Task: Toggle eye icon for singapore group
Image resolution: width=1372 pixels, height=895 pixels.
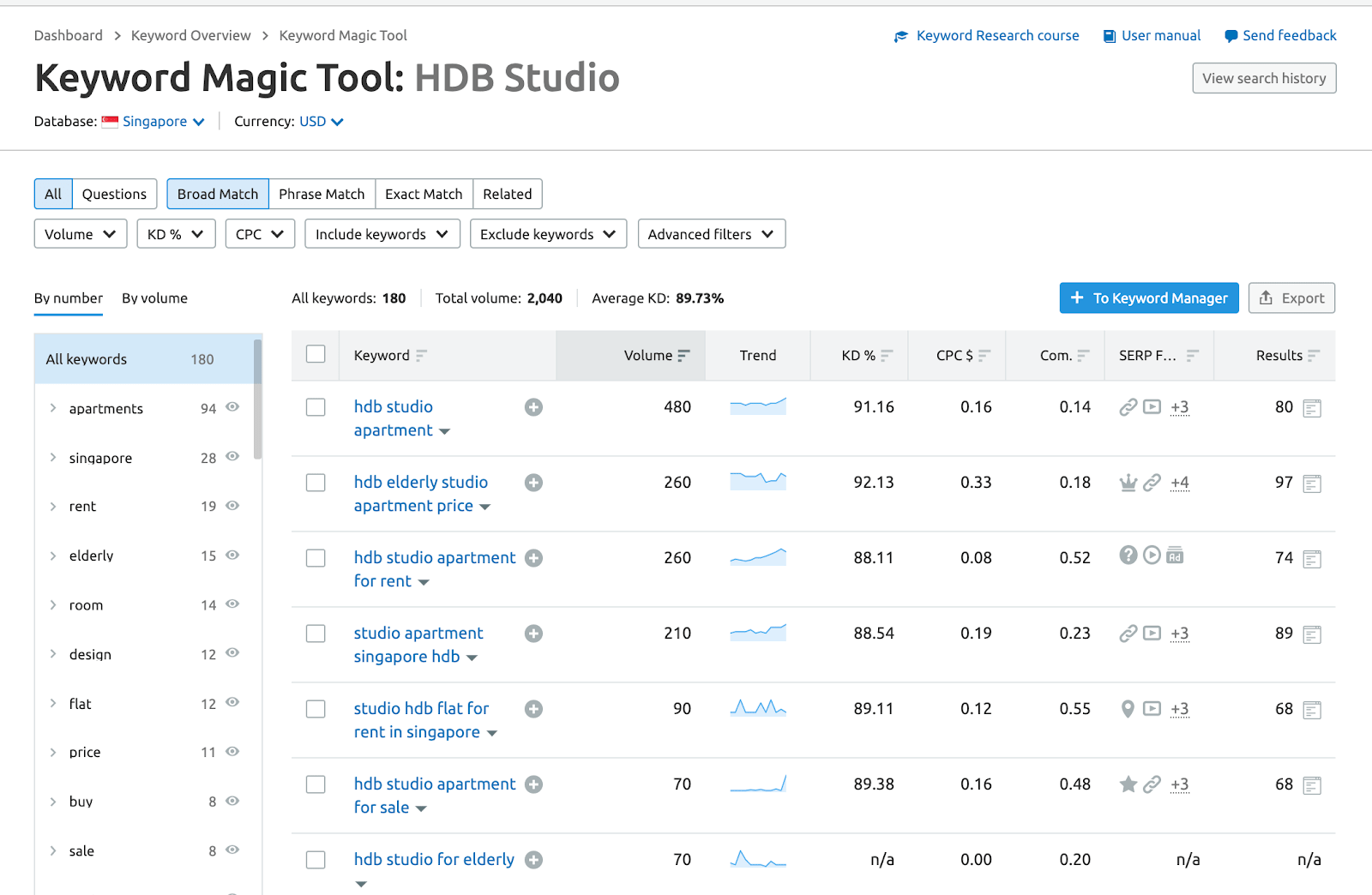Action: coord(232,457)
